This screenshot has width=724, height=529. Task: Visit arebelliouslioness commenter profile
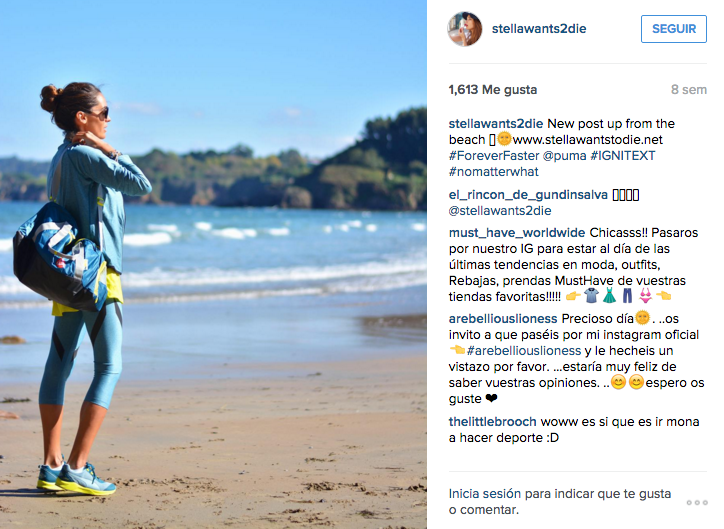tap(503, 319)
